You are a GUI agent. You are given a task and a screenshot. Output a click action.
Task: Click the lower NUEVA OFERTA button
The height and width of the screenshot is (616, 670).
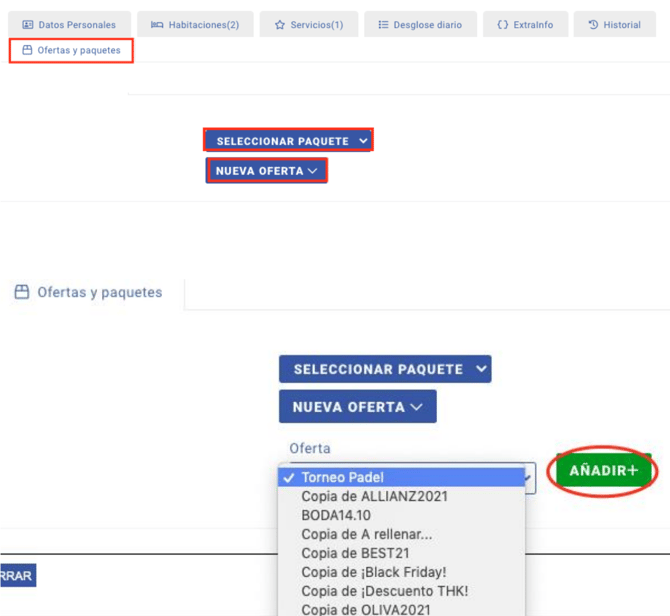coord(357,407)
